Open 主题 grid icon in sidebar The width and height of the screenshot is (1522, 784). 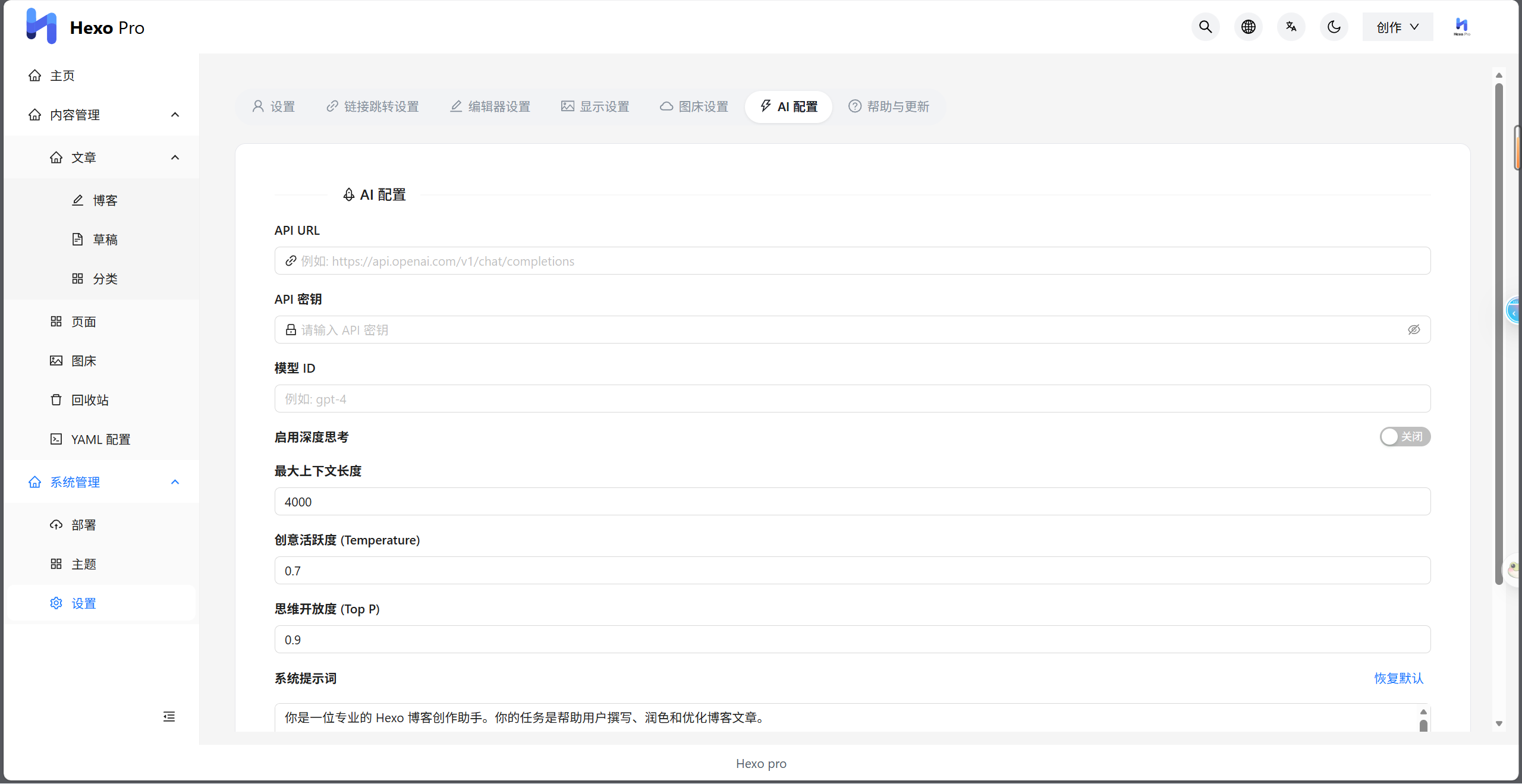point(56,564)
